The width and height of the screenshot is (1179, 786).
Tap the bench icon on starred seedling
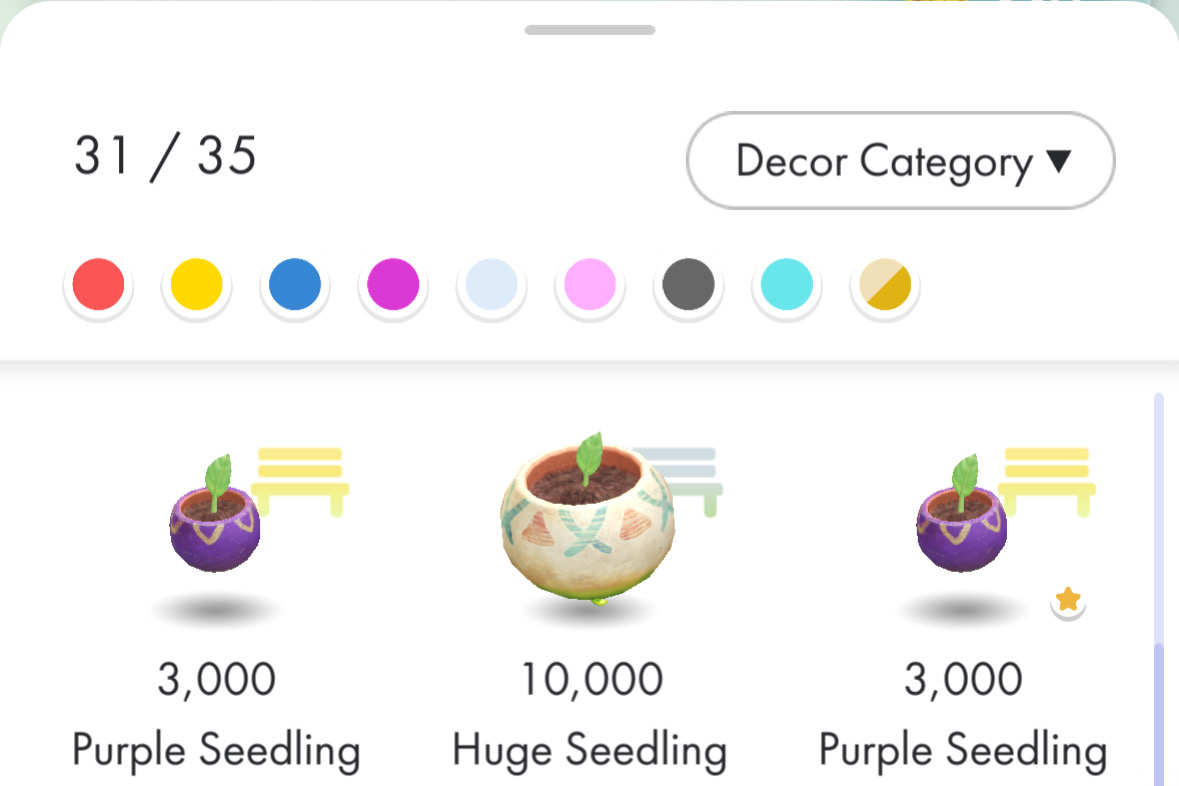coord(1047,478)
